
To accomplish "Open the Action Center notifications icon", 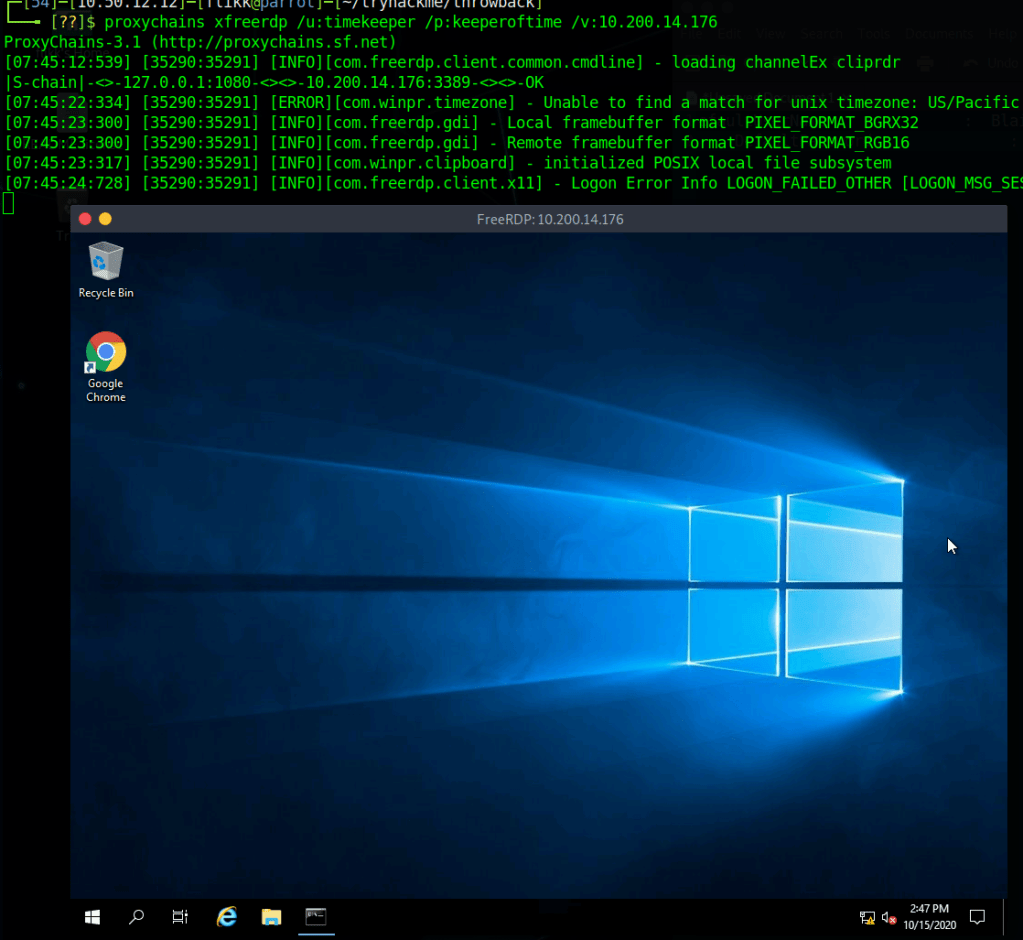I will [x=977, y=917].
